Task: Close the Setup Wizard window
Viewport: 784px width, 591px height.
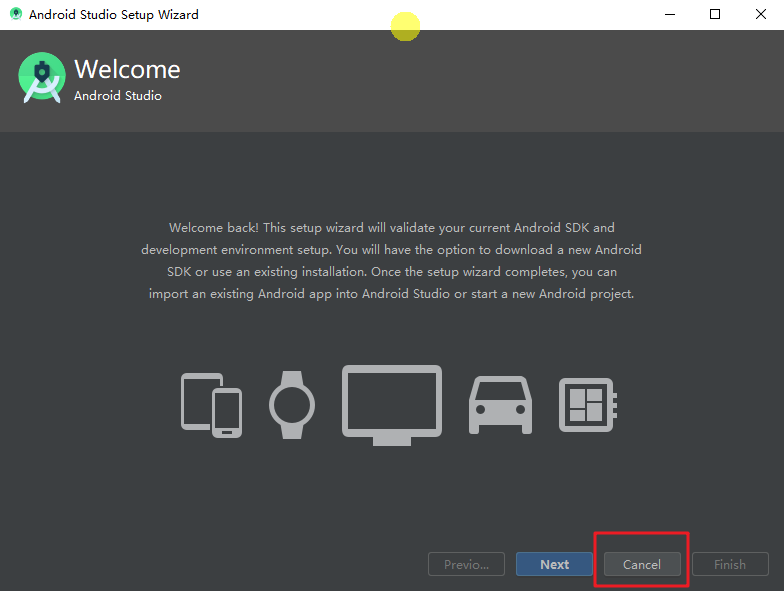Action: 760,14
